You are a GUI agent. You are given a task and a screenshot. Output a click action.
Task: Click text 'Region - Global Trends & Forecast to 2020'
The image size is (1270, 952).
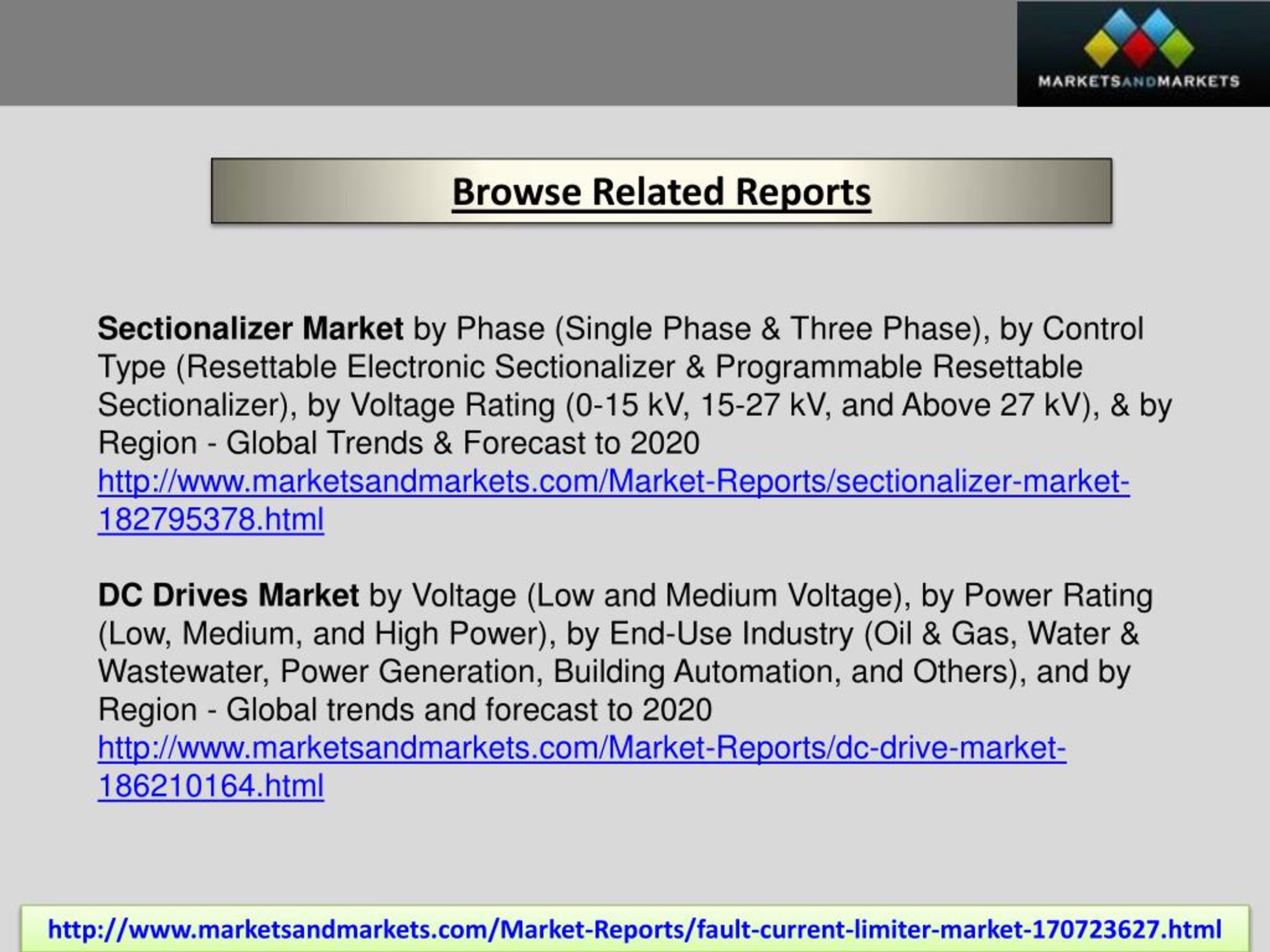[x=398, y=443]
